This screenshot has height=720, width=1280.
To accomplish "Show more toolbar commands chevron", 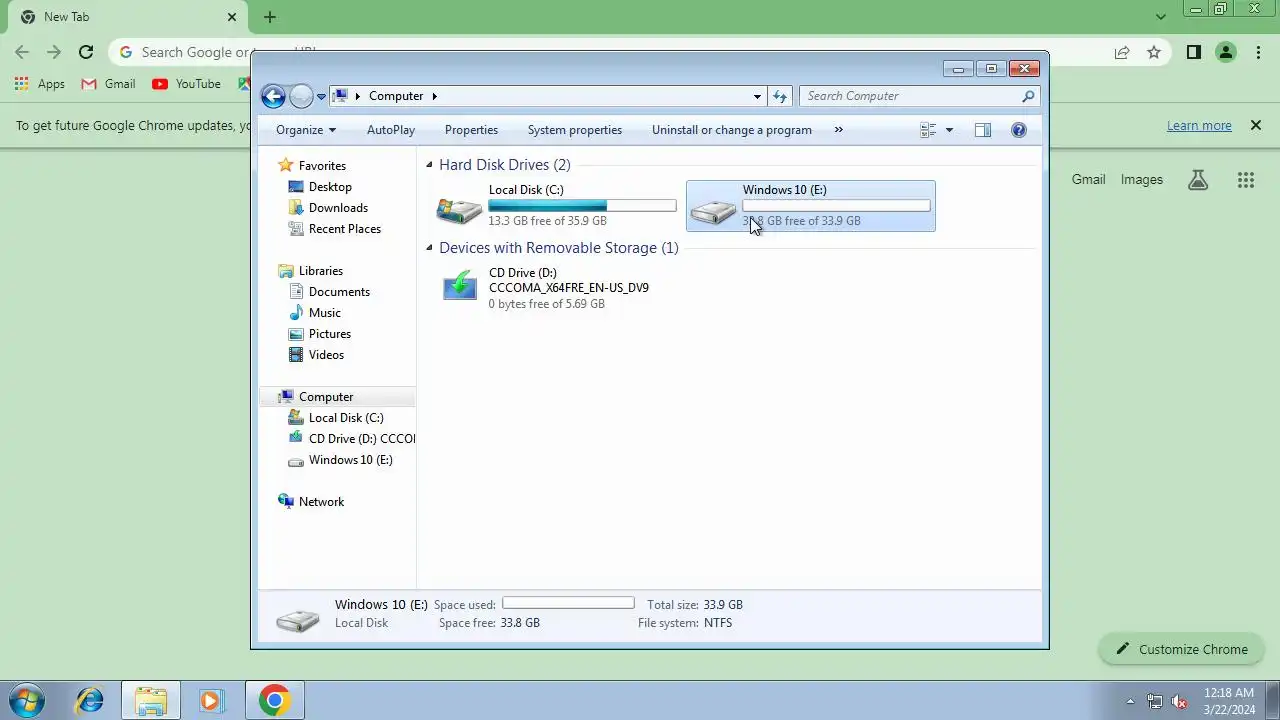I will tap(838, 130).
